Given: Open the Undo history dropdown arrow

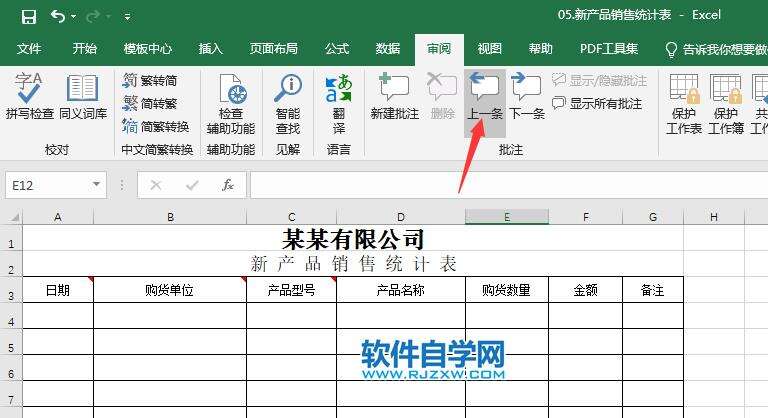Looking at the screenshot, I should 76,17.
